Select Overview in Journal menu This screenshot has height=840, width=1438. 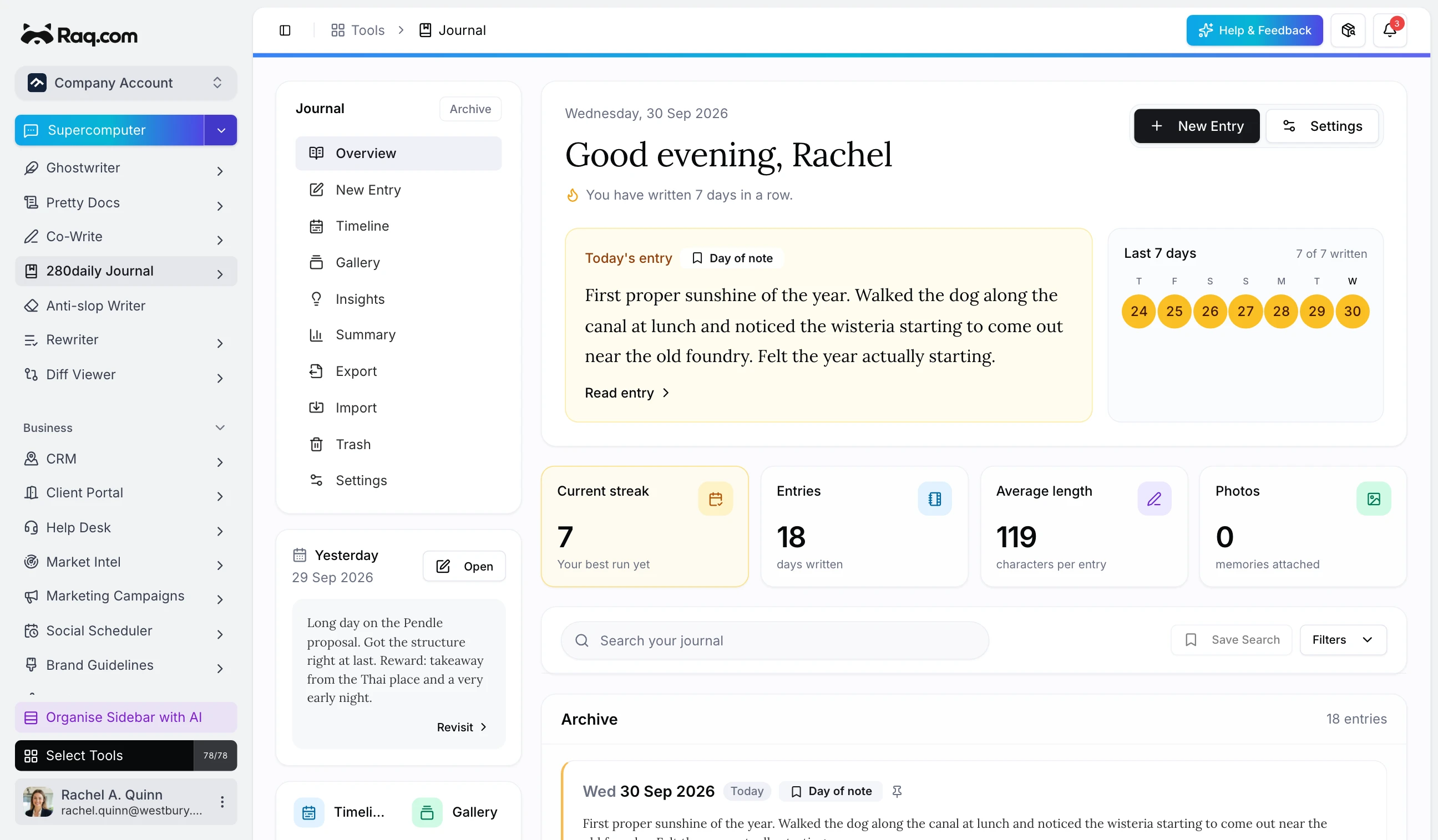(398, 154)
